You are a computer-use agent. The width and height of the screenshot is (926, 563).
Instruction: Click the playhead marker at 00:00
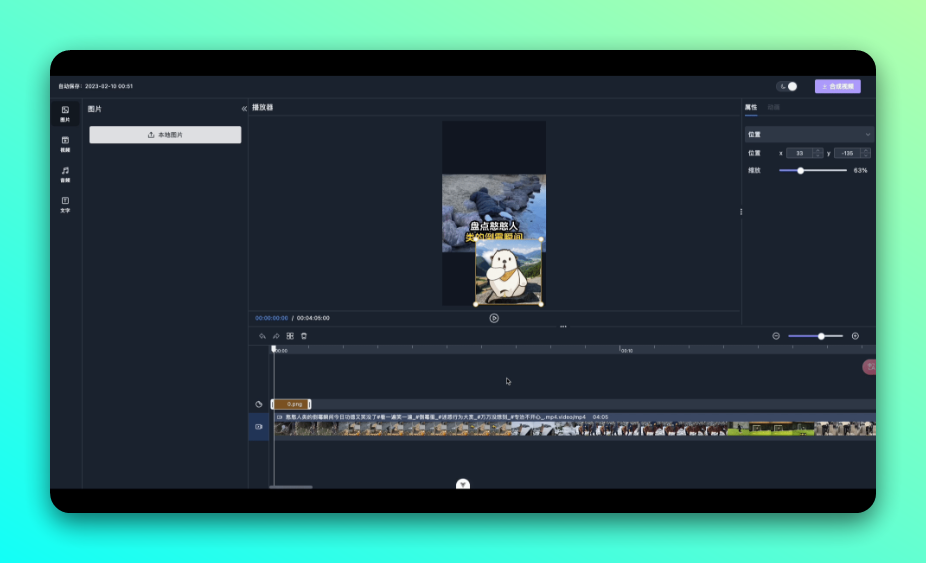pyautogui.click(x=273, y=349)
